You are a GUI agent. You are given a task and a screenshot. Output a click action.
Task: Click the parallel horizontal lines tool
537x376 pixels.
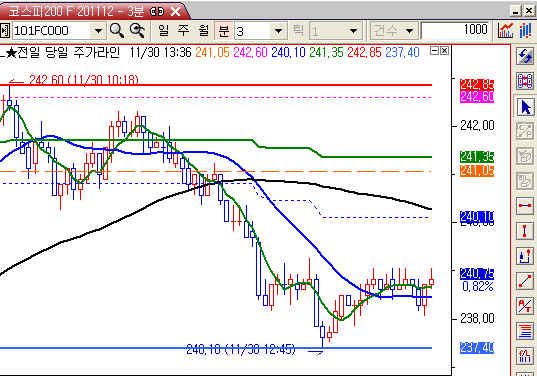[525, 331]
